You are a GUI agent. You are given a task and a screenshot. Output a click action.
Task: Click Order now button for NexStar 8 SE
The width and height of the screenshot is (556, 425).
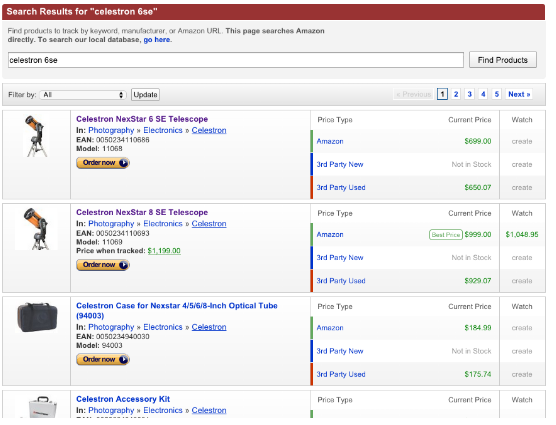tap(103, 265)
